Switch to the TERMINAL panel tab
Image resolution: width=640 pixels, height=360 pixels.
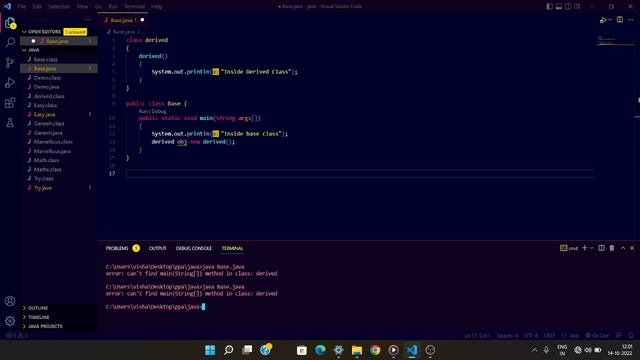232,248
